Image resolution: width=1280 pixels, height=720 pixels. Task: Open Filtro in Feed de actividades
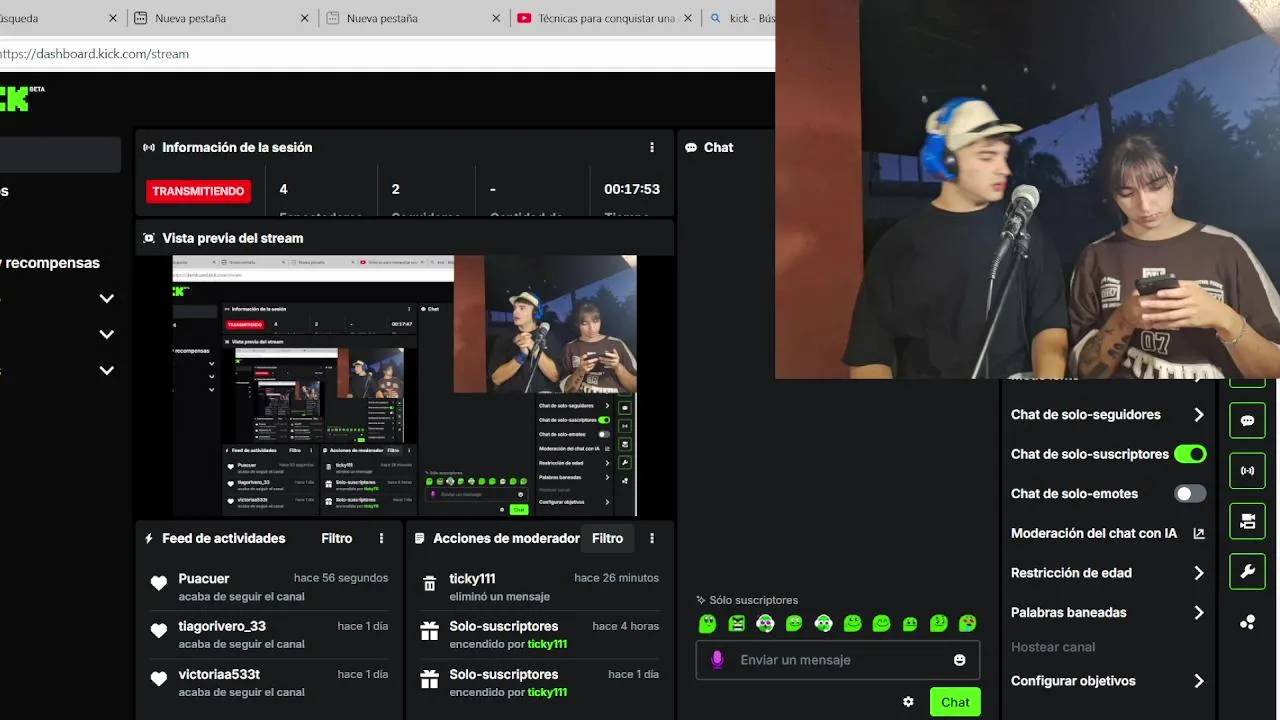[x=337, y=538]
